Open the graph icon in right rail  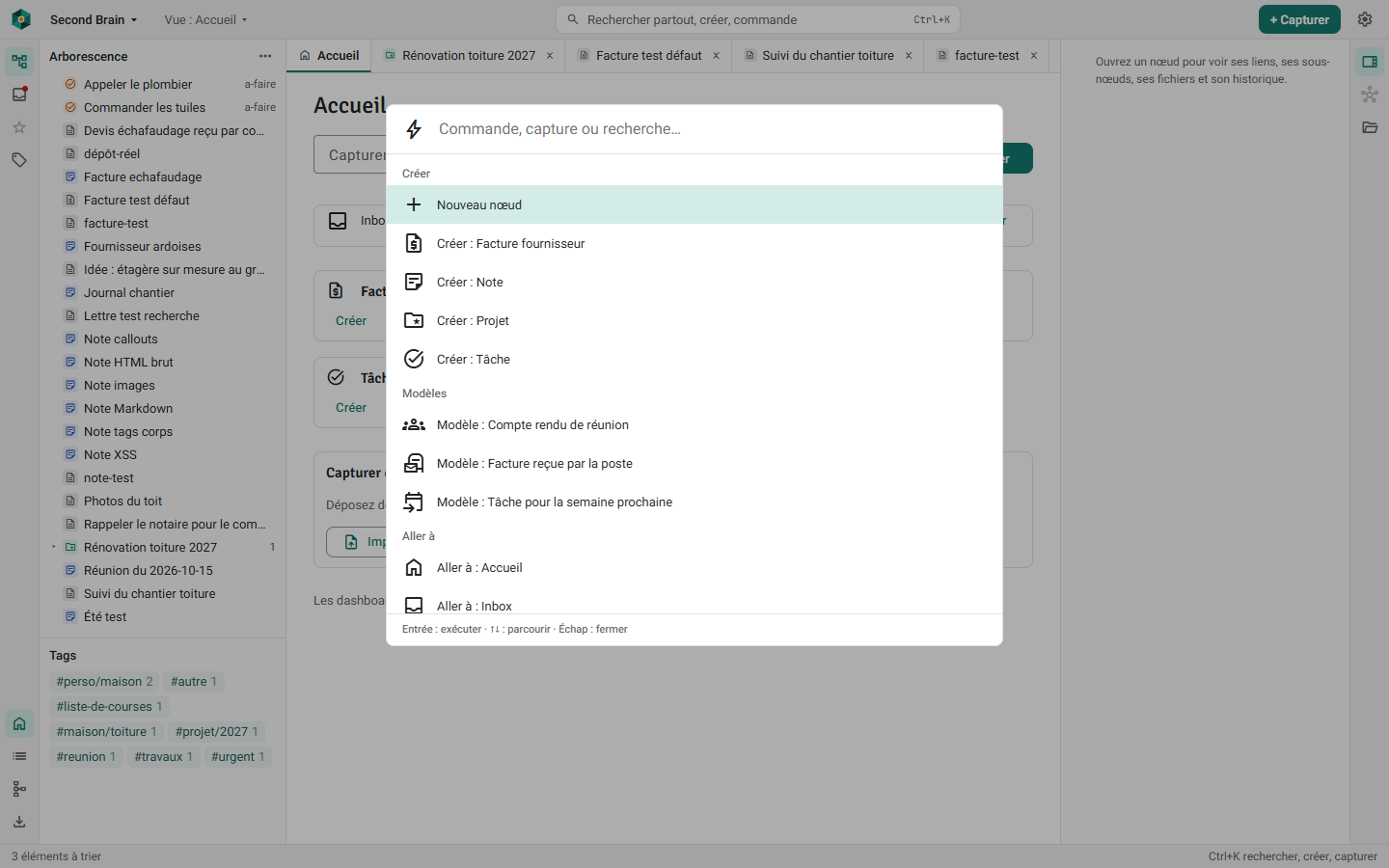1370,95
